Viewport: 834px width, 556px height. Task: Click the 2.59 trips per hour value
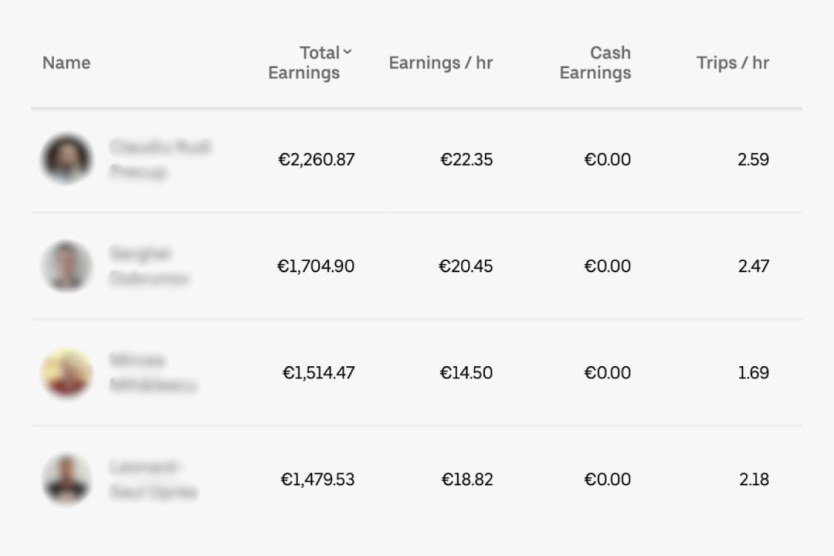coord(753,159)
